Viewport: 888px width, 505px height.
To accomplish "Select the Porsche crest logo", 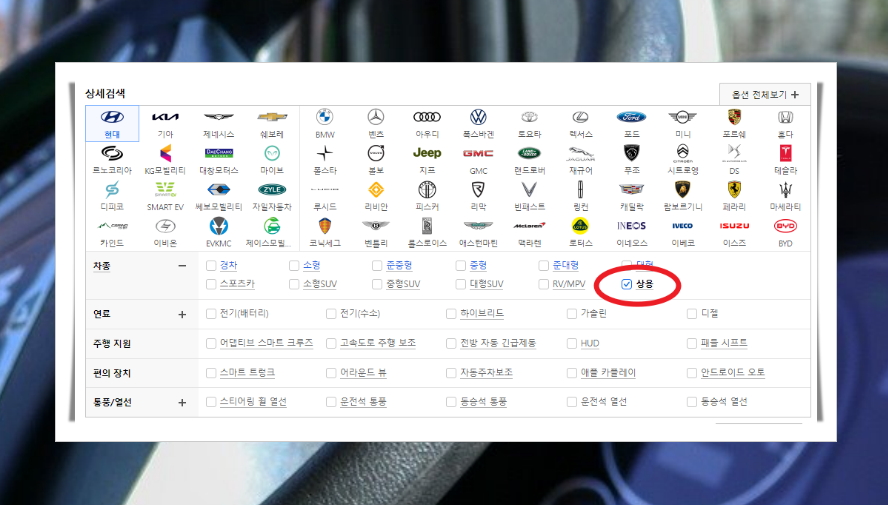I will pos(735,117).
